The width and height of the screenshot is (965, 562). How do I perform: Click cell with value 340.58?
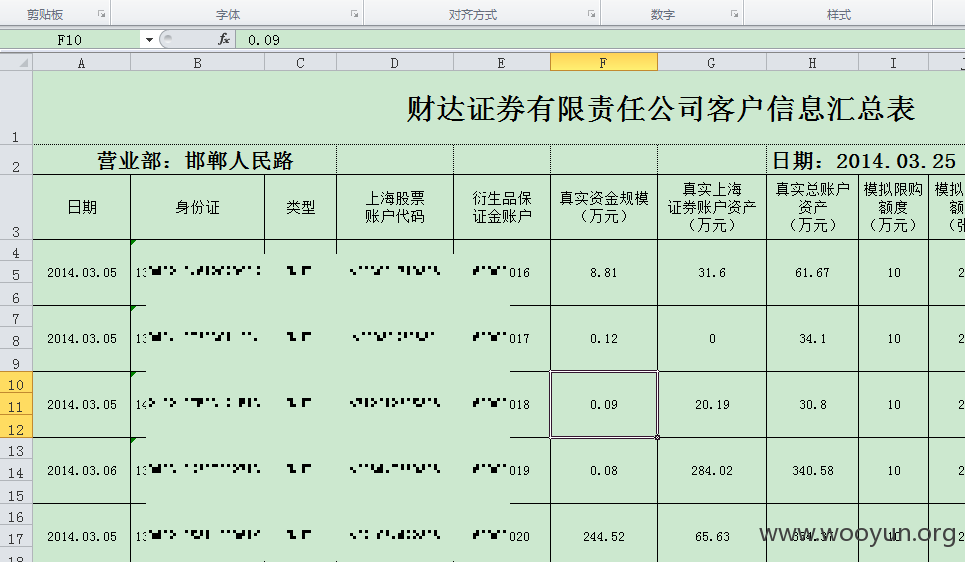tap(812, 470)
